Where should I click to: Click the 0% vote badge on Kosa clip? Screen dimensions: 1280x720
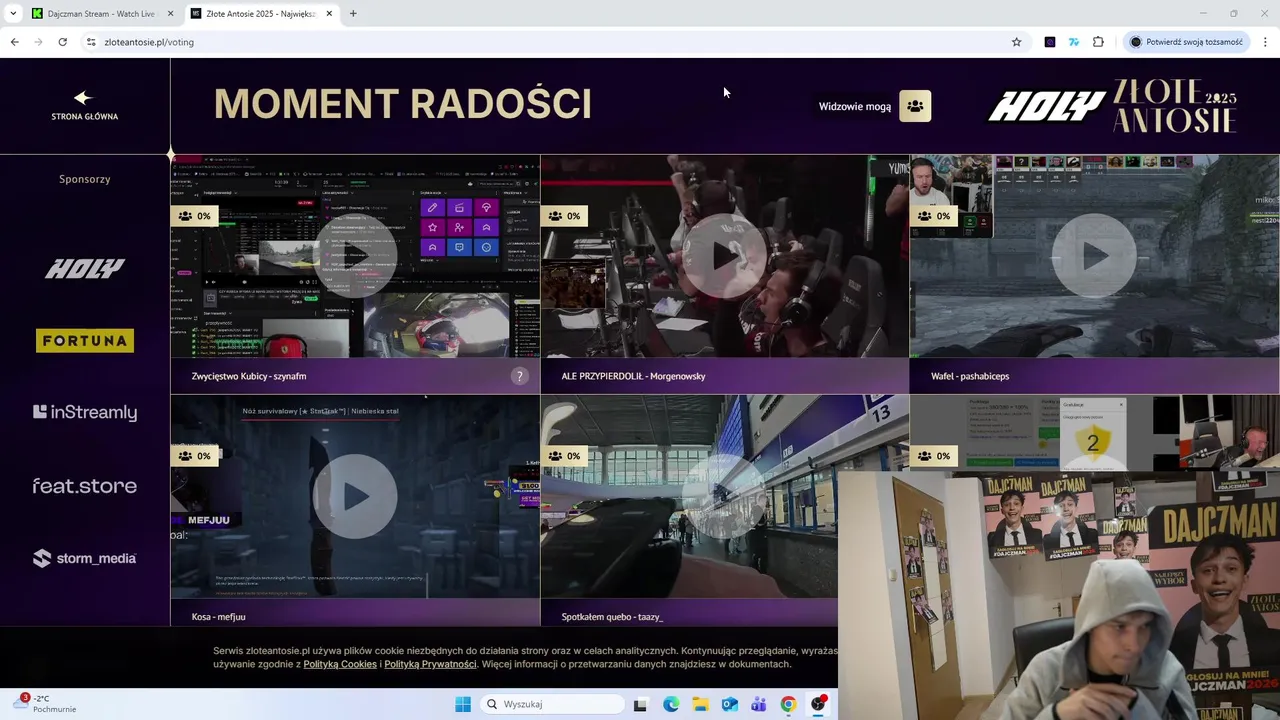(x=195, y=456)
